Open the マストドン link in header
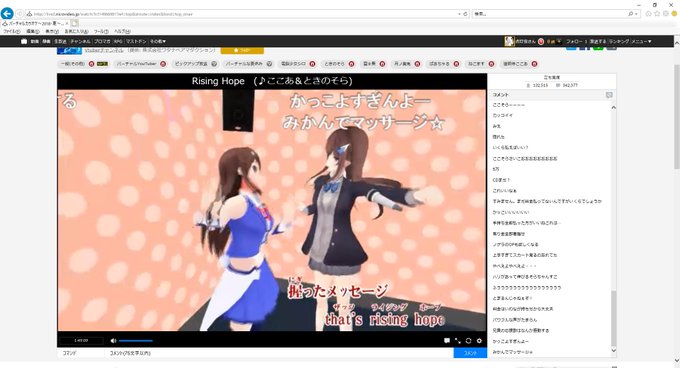The image size is (680, 368). pos(136,42)
